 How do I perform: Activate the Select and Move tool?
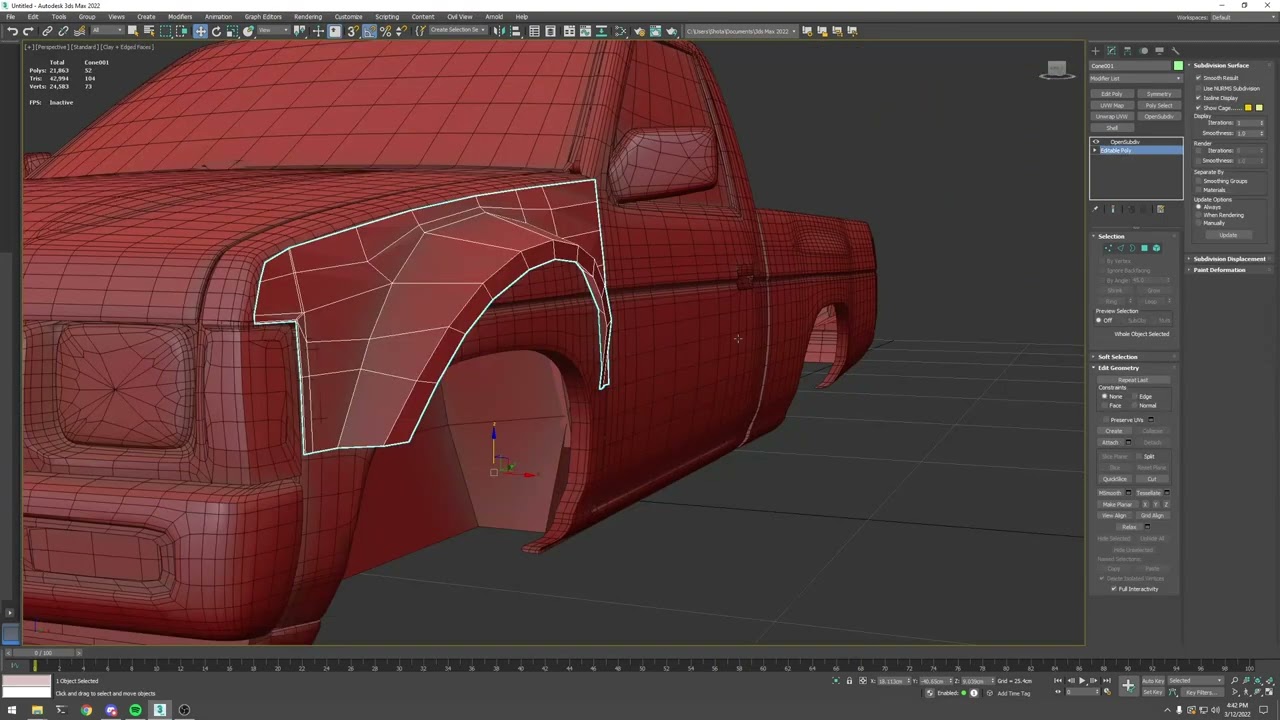click(x=200, y=31)
